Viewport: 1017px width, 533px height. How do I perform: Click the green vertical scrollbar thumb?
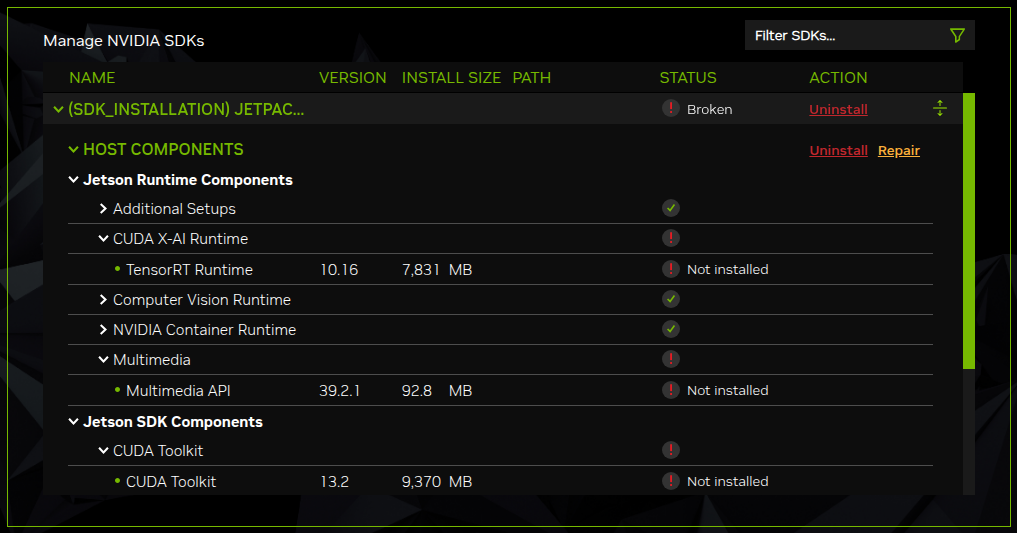point(969,231)
